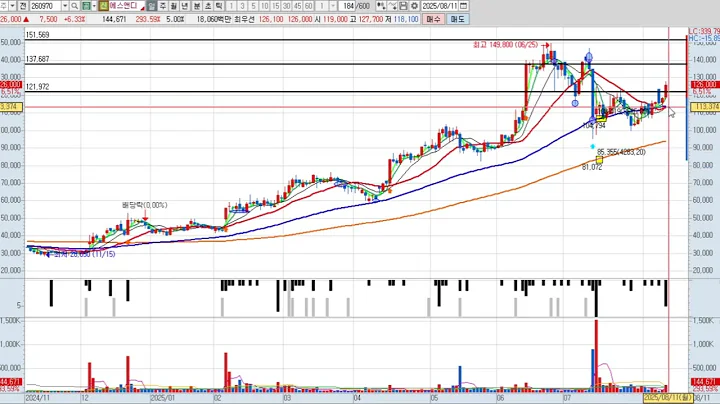Image resolution: width=720 pixels, height=404 pixels.
Task: Click the 151,569 horizontal line label
Action: [x=38, y=35]
